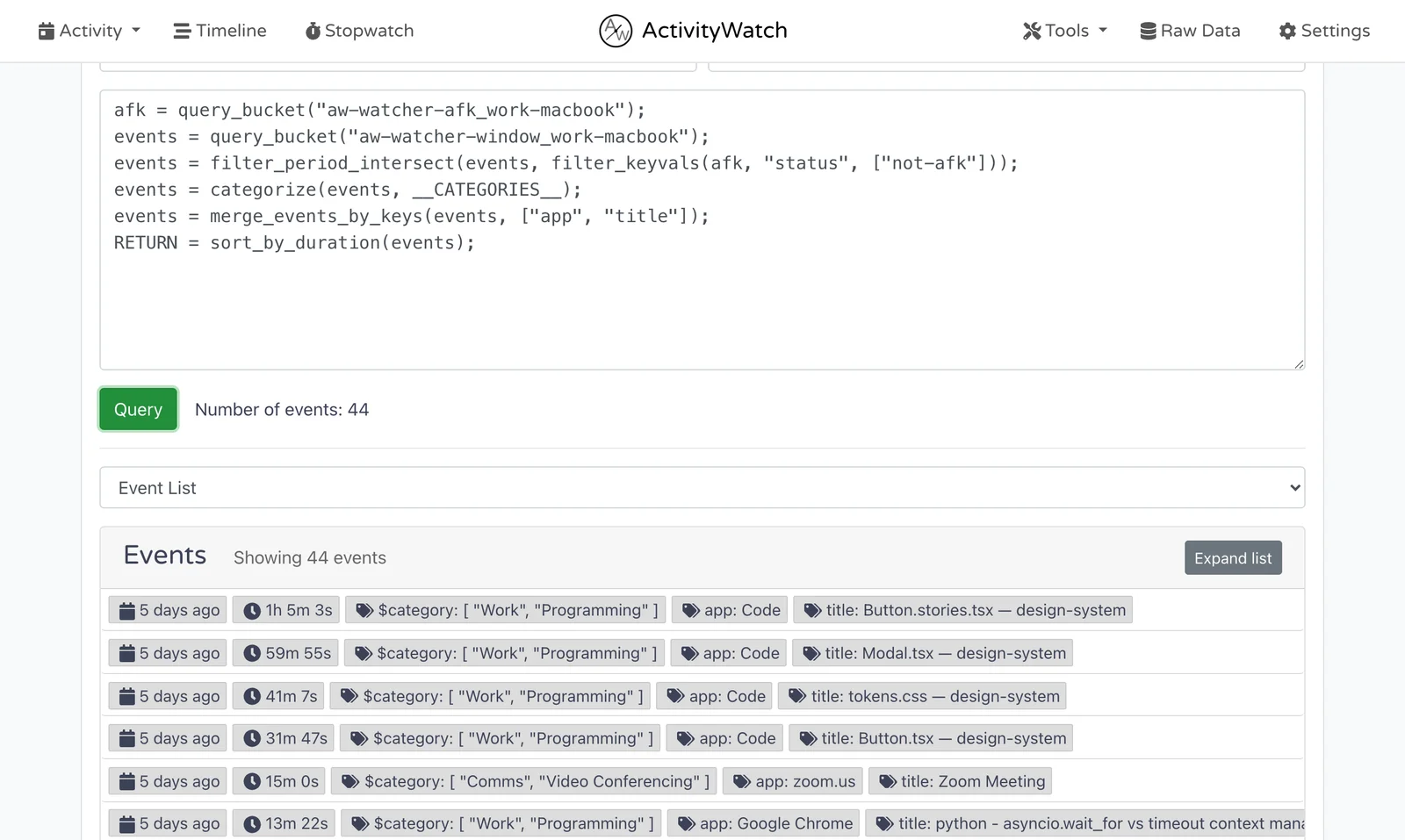The image size is (1405, 840).
Task: Open the Settings page
Action: tap(1324, 31)
